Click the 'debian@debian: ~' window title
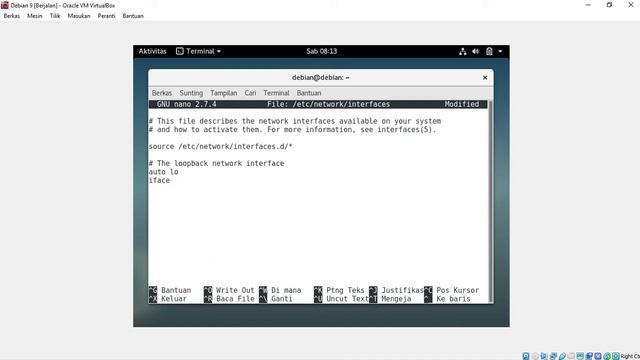 click(320, 78)
